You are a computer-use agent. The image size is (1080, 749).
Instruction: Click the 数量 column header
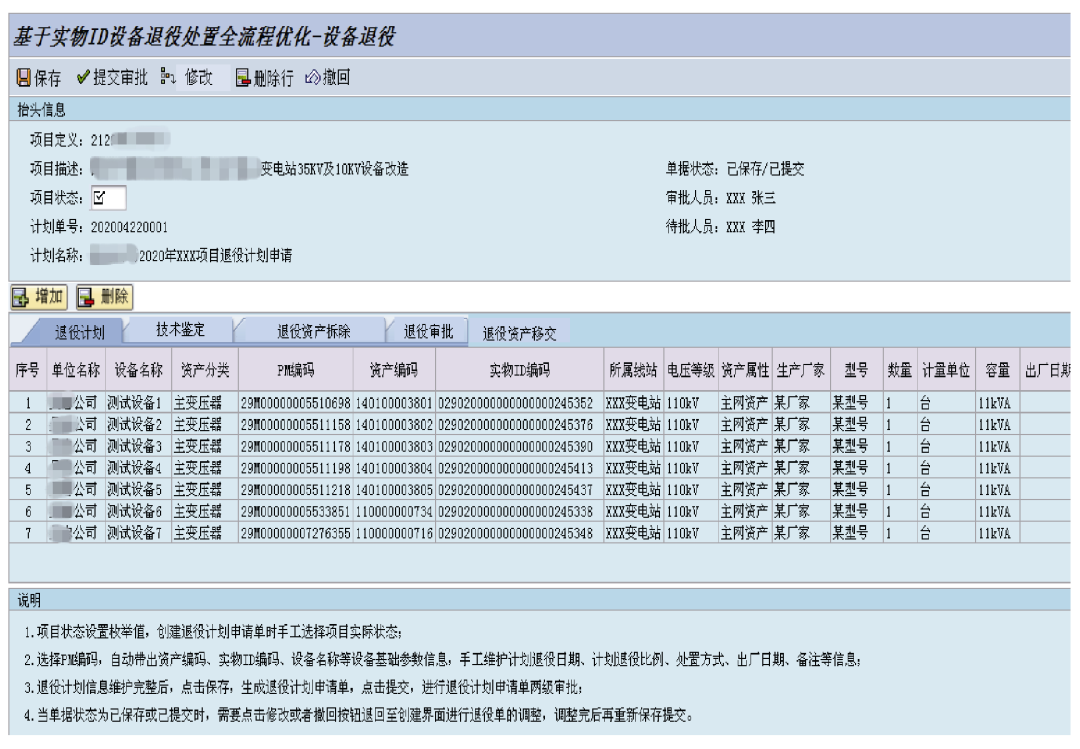point(900,370)
